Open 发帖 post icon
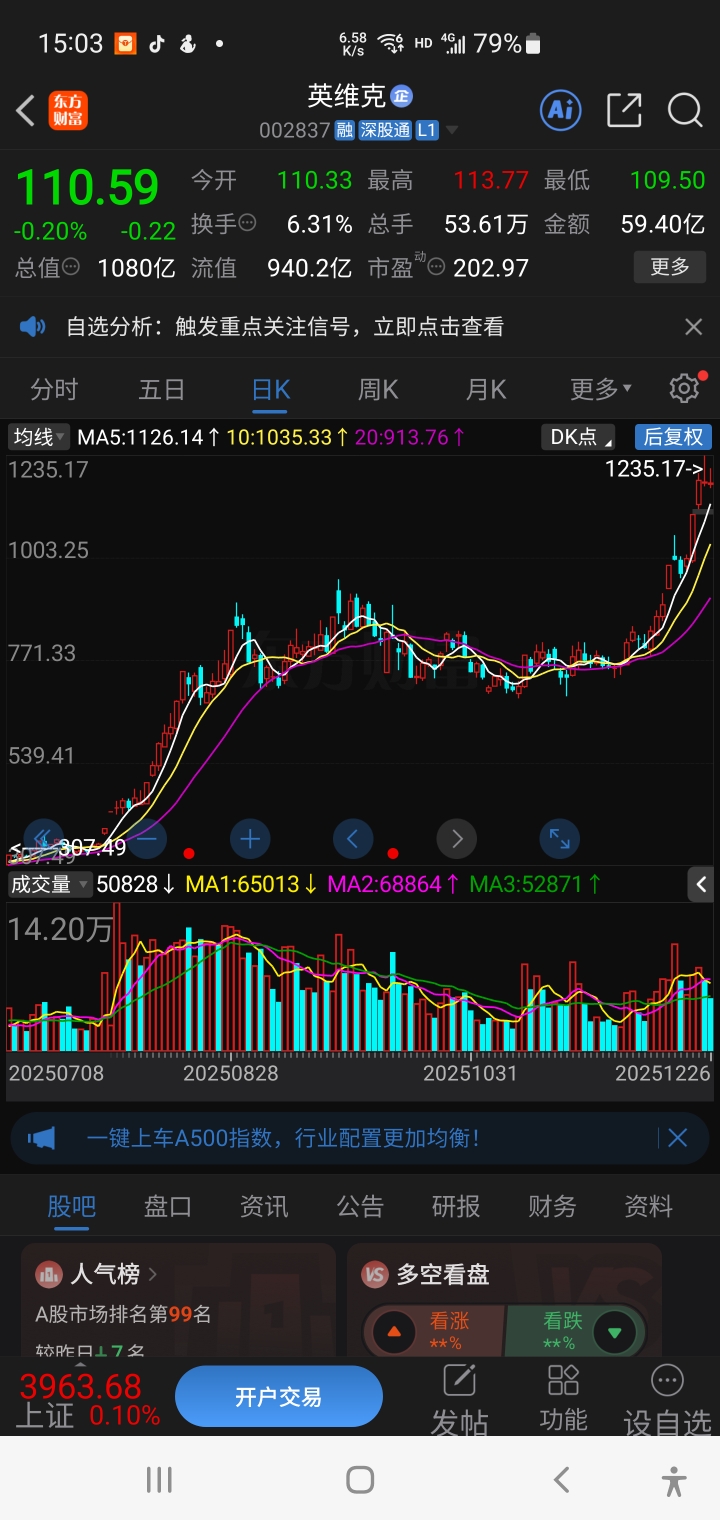This screenshot has width=720, height=1520. tap(459, 1398)
